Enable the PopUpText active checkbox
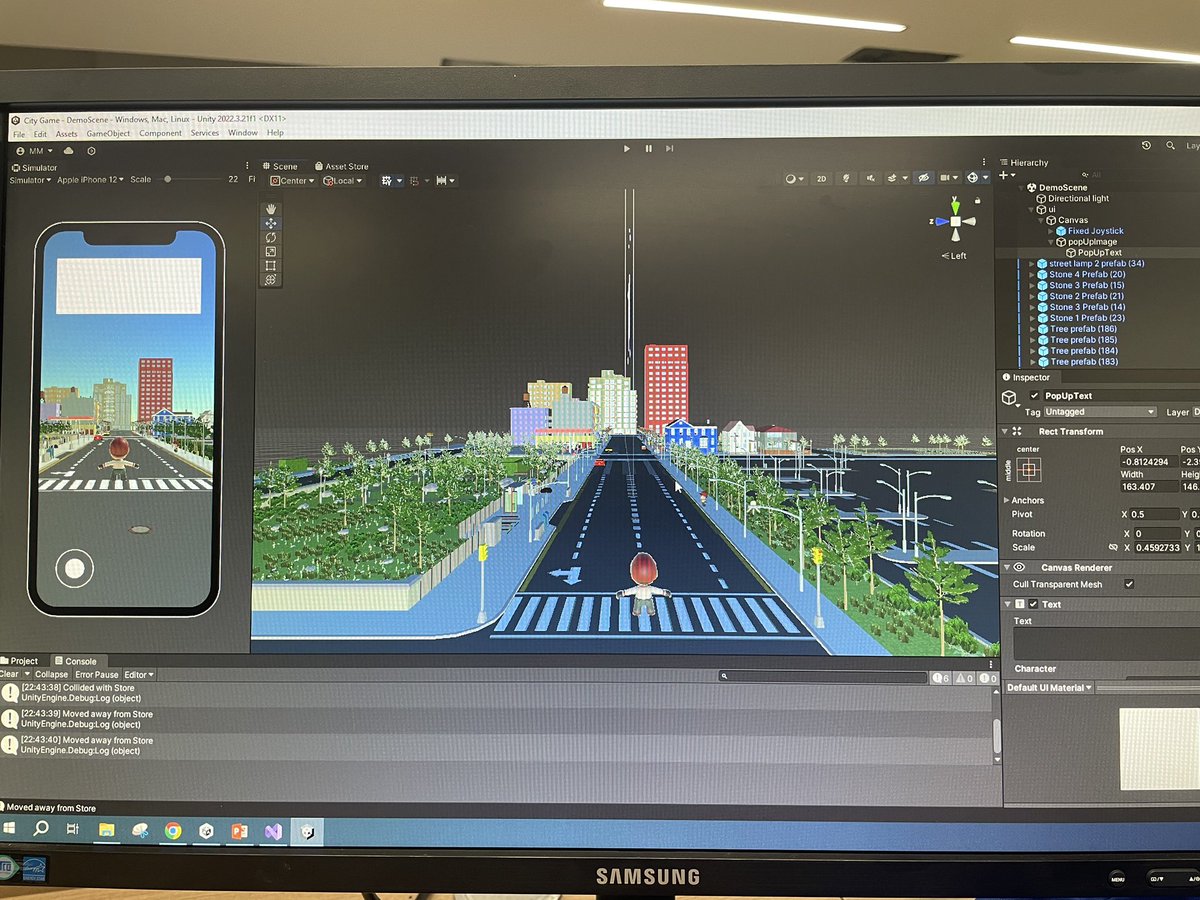Screen dimensions: 1200x900 coord(1034,396)
